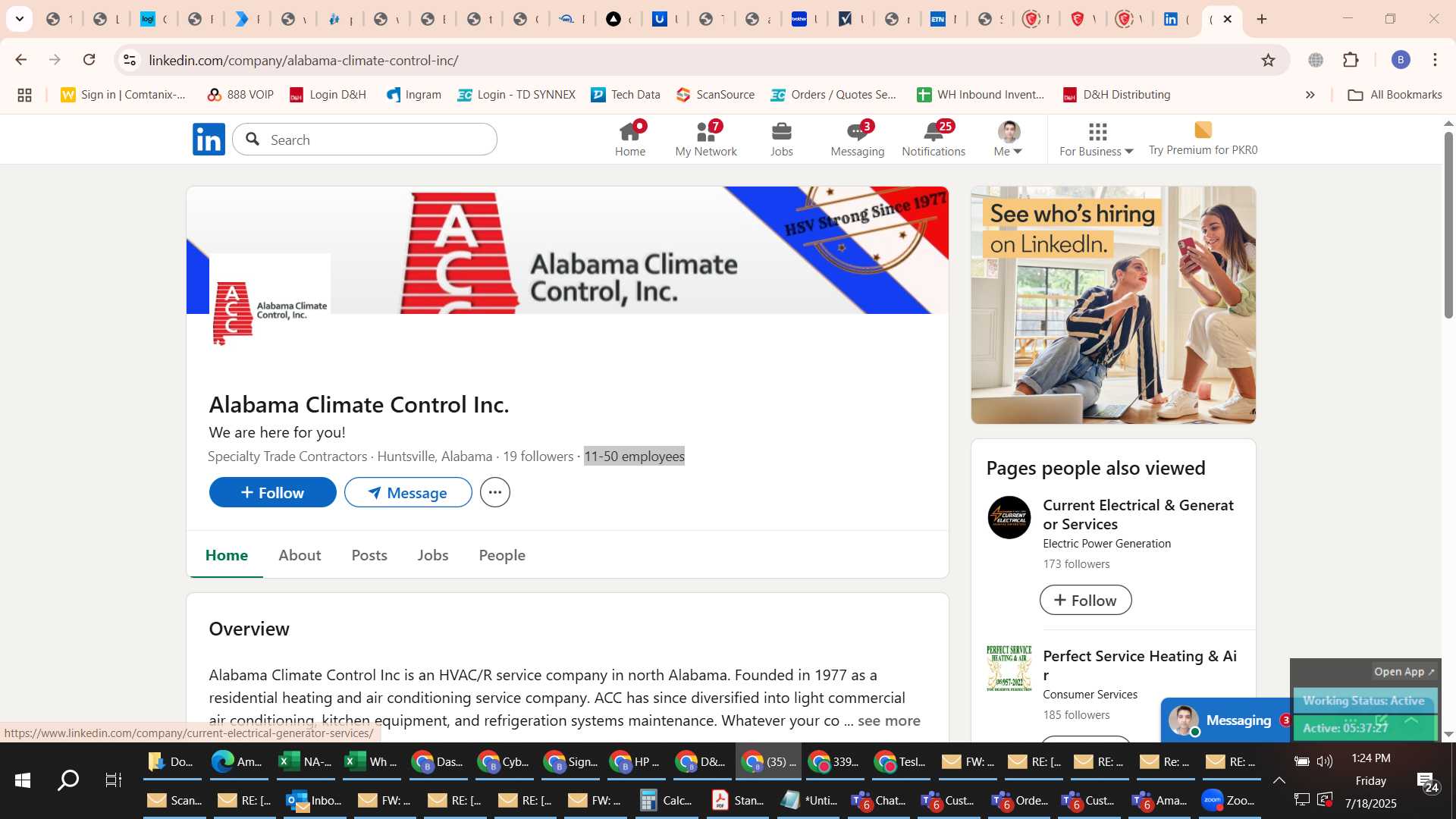Viewport: 1456px width, 819px height.
Task: Open Messaging icon in the nav bar
Action: coord(858,140)
